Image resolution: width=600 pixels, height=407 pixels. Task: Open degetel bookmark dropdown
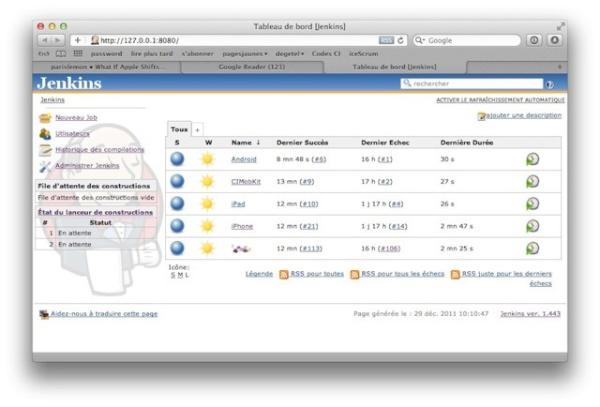click(290, 54)
